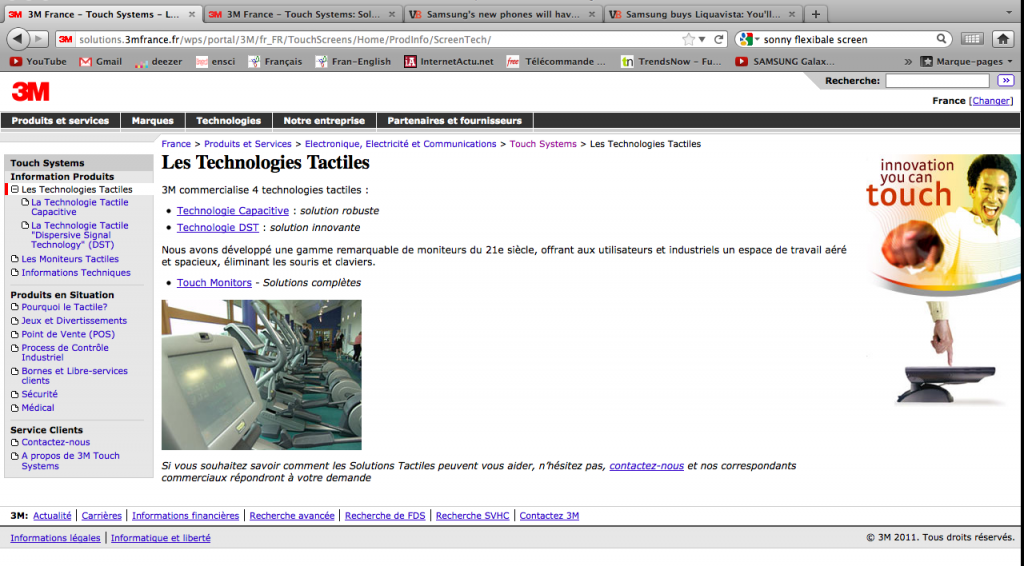Open the address bar history dropdown arrow

(x=702, y=40)
